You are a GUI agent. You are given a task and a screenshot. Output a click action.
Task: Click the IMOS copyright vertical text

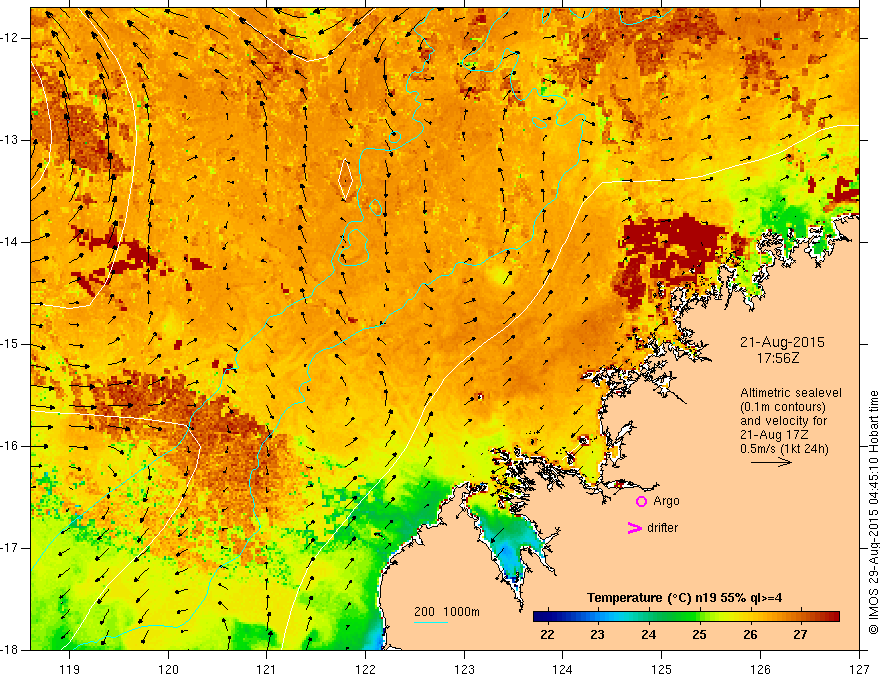(873, 512)
